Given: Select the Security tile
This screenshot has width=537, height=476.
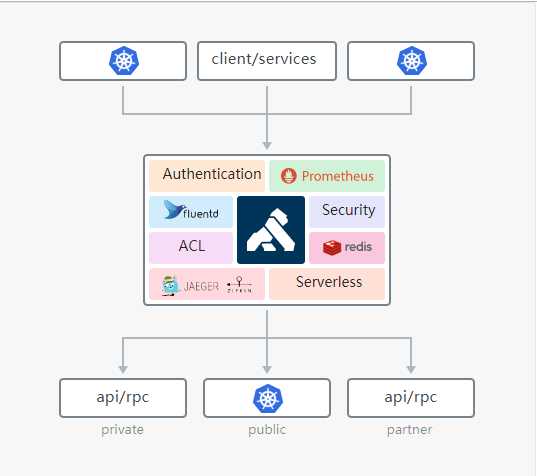Looking at the screenshot, I should 347,212.
